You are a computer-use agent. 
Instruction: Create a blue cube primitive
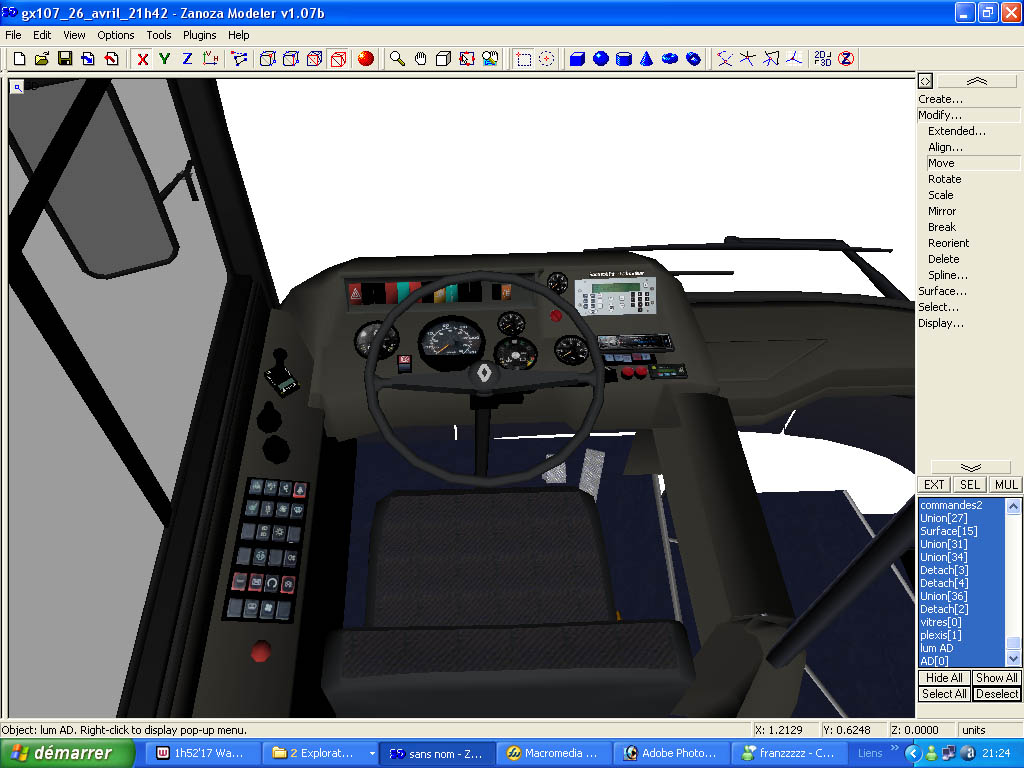(577, 59)
